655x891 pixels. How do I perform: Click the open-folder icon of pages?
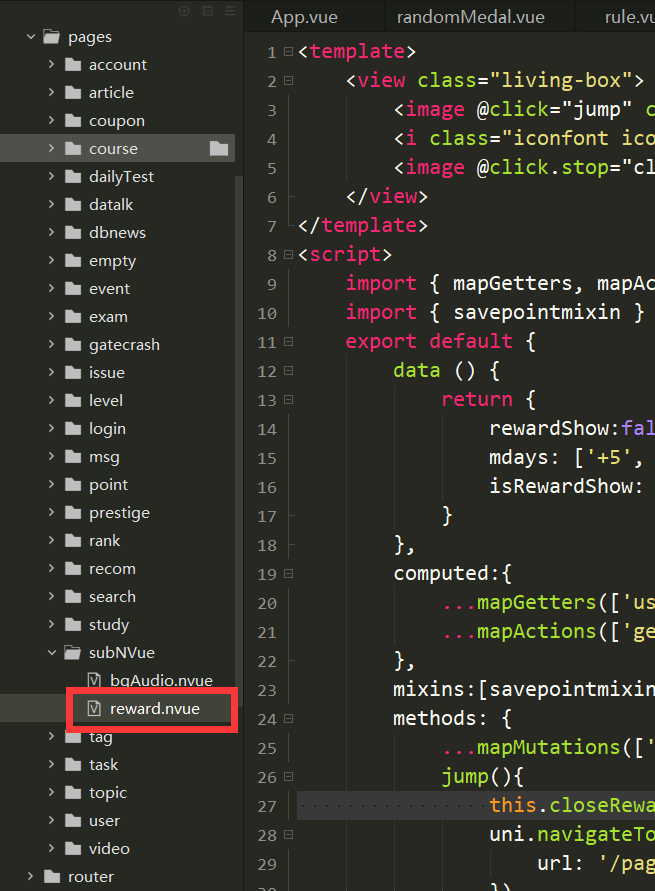[x=52, y=37]
